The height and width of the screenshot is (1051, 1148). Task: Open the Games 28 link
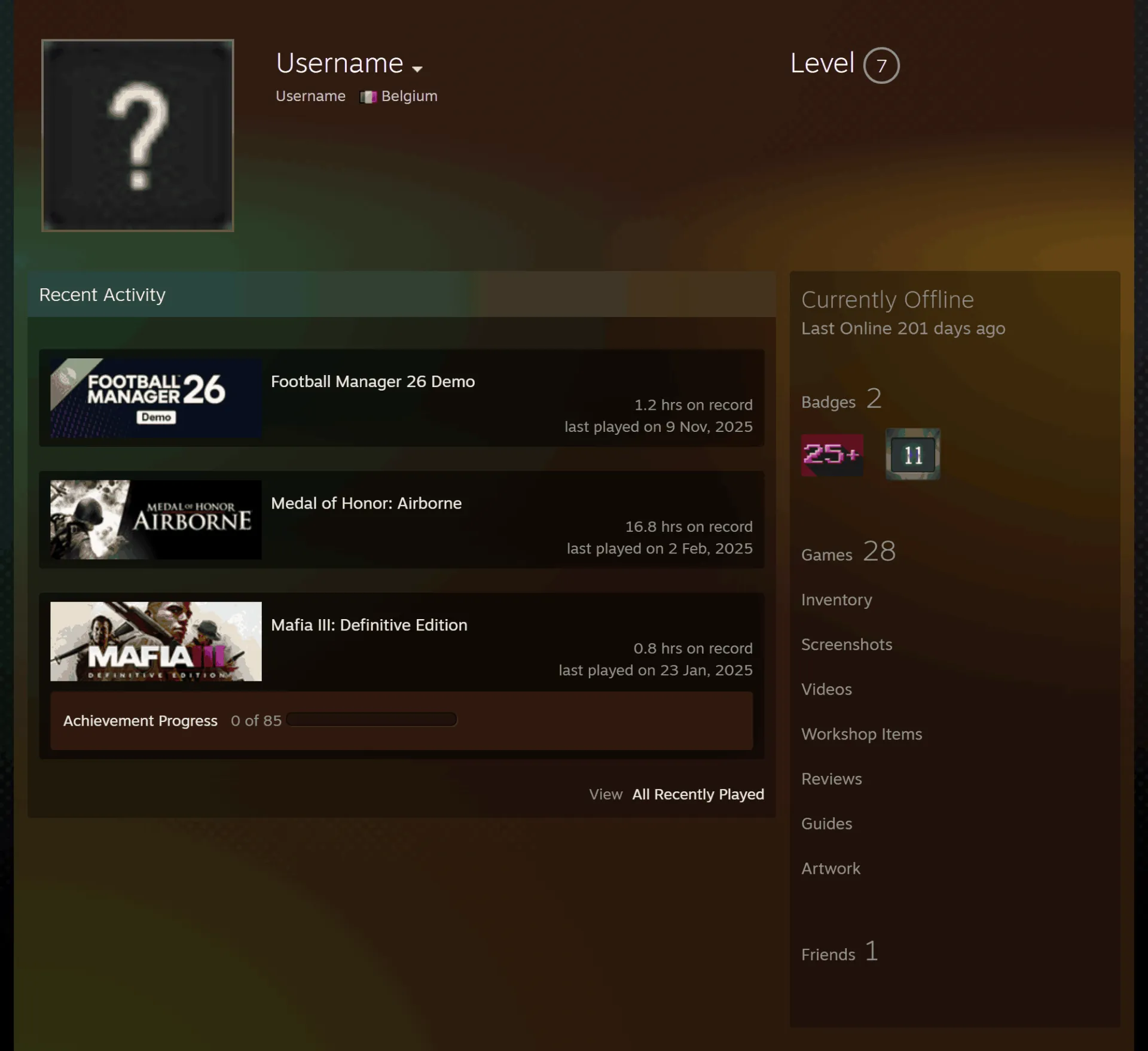[848, 552]
